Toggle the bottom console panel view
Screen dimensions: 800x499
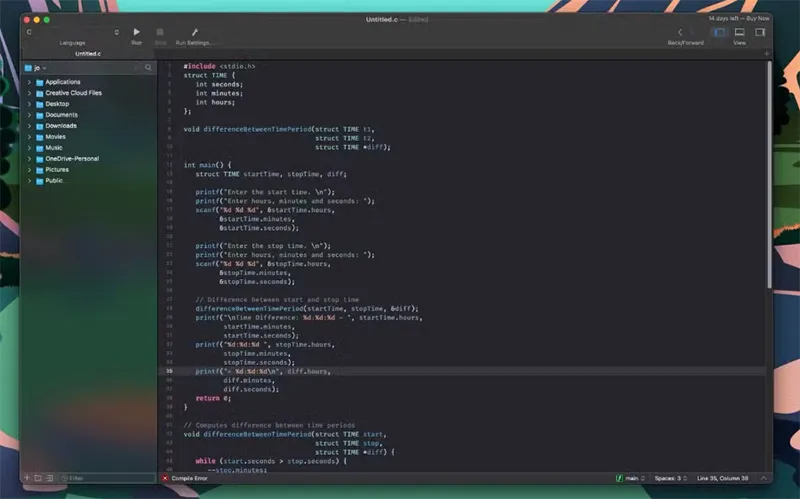[x=739, y=32]
